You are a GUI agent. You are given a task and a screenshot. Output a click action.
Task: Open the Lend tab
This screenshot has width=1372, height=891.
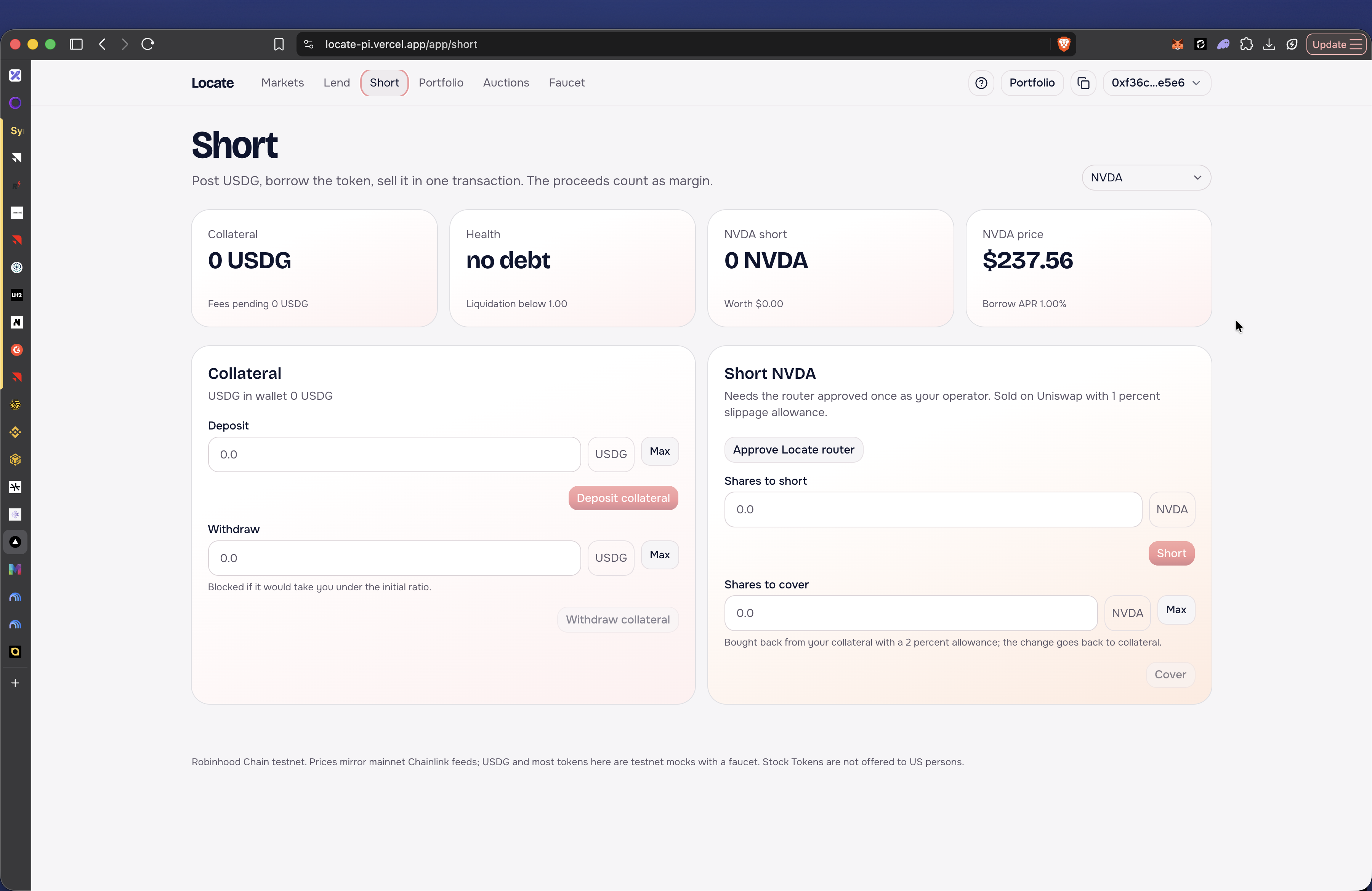click(x=337, y=83)
